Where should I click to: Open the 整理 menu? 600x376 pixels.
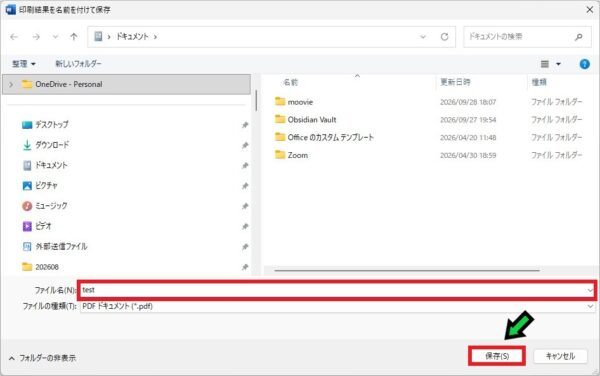(x=24, y=64)
